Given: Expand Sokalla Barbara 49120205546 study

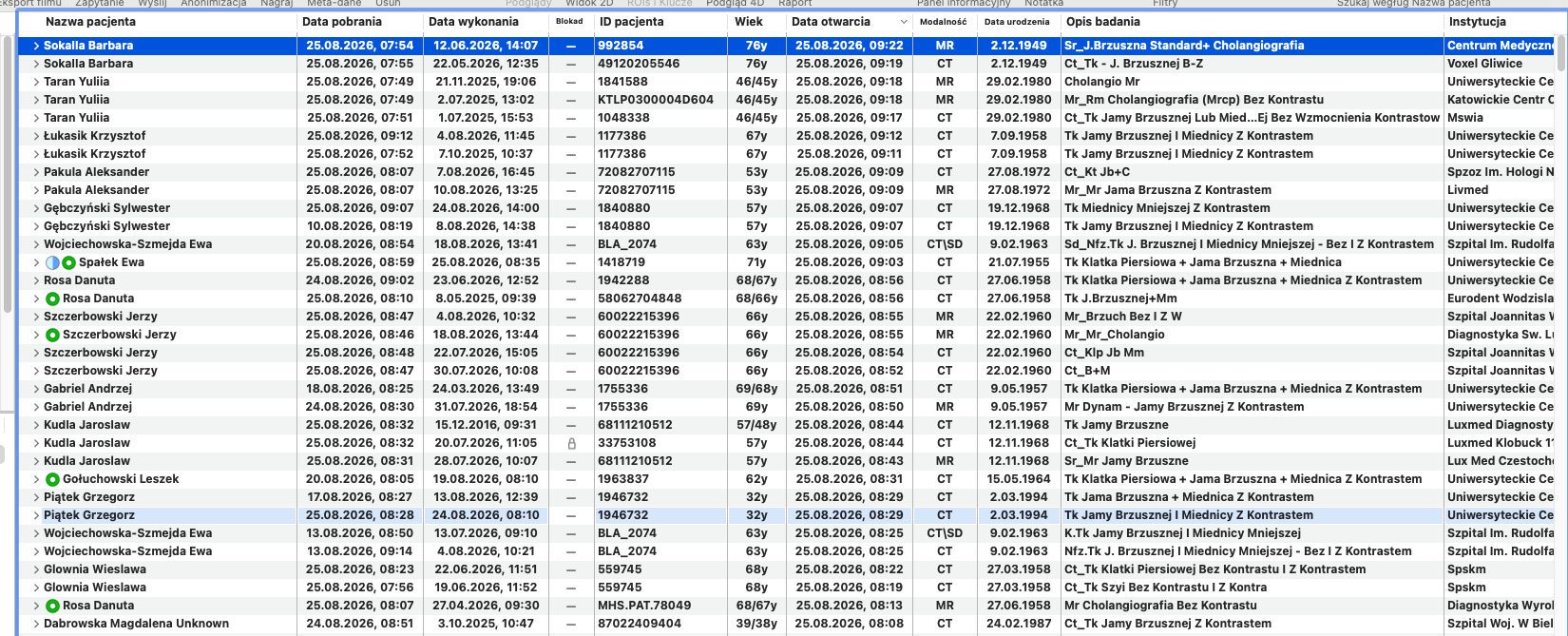Looking at the screenshot, I should (x=36, y=64).
